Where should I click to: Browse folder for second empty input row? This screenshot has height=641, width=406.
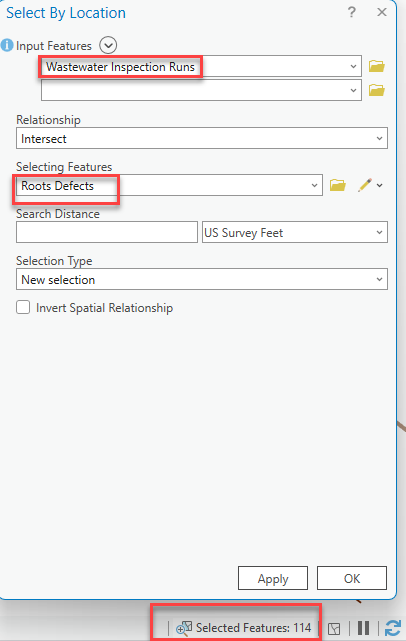(x=377, y=90)
